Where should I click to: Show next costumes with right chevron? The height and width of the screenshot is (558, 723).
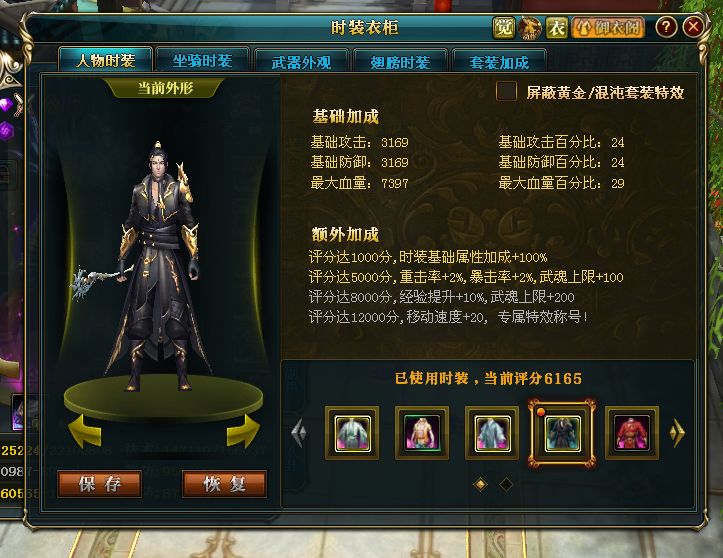tap(677, 433)
